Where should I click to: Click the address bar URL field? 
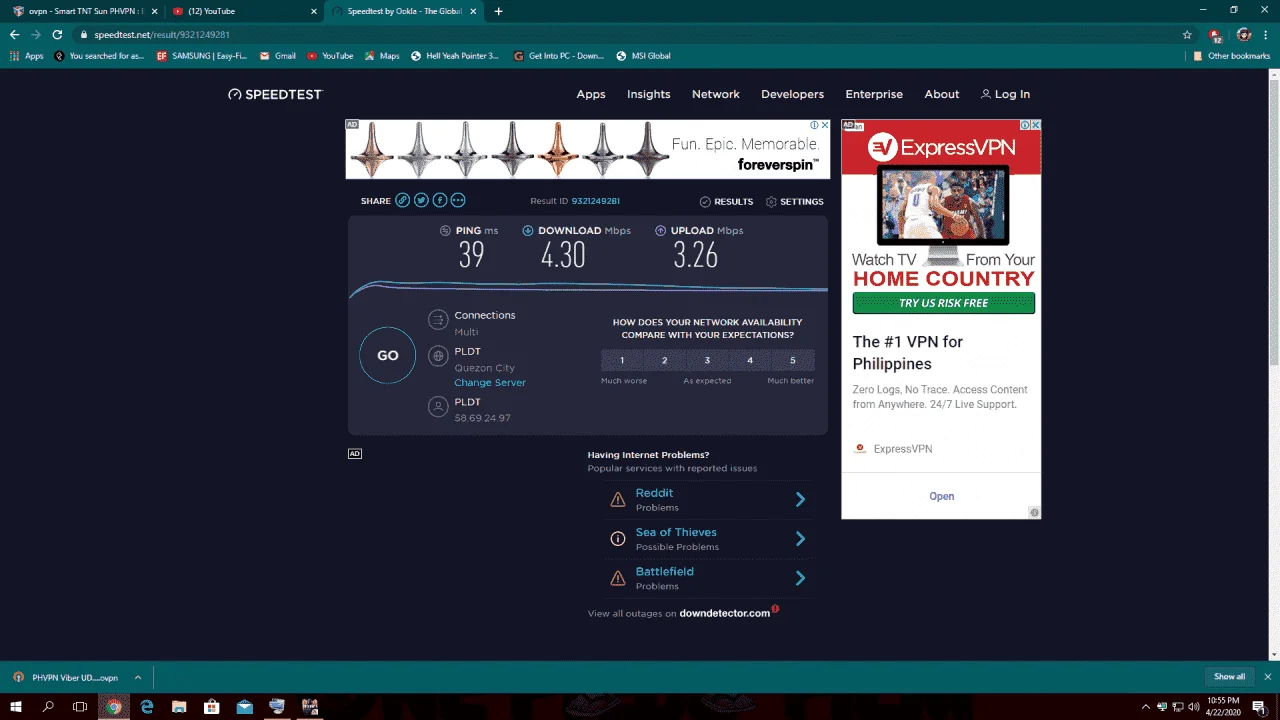point(630,34)
